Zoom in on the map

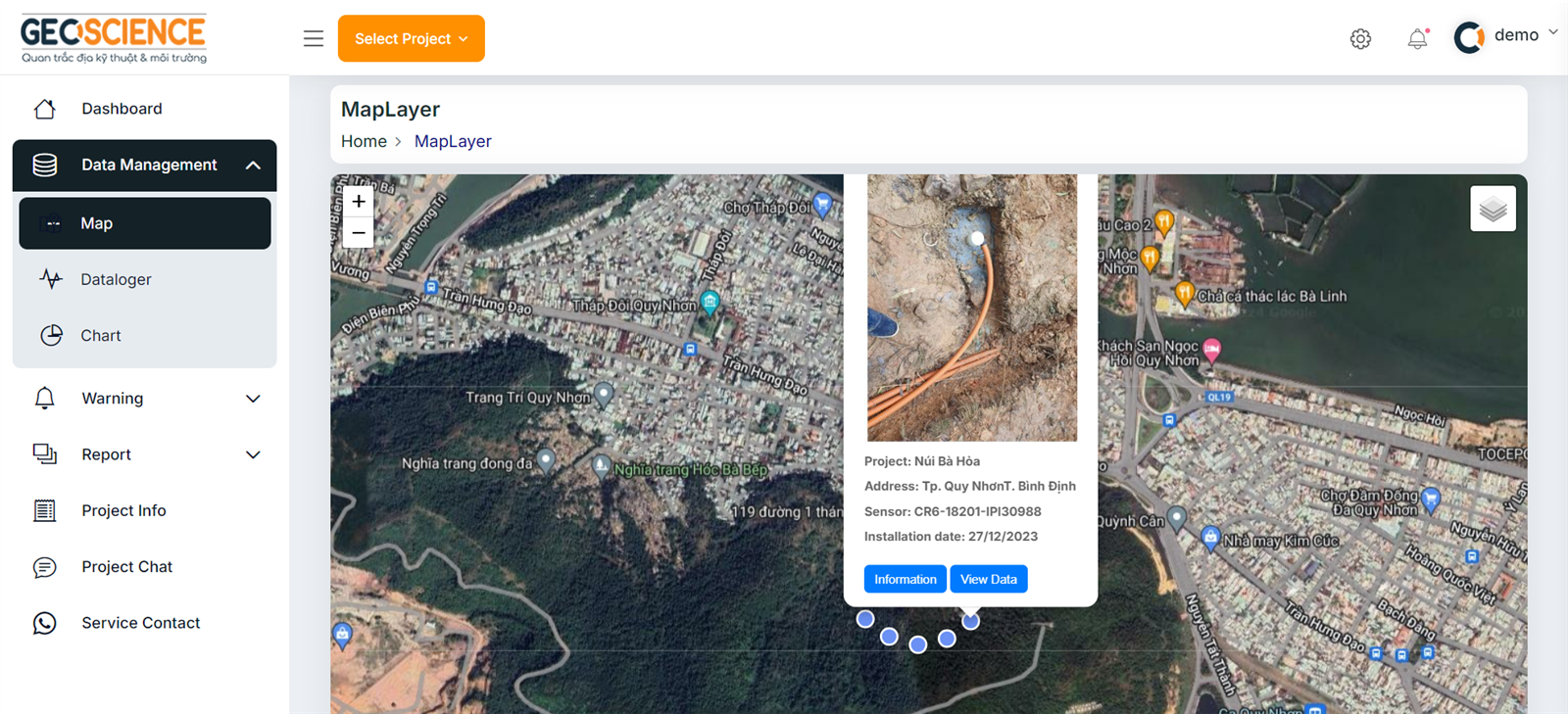pyautogui.click(x=359, y=202)
